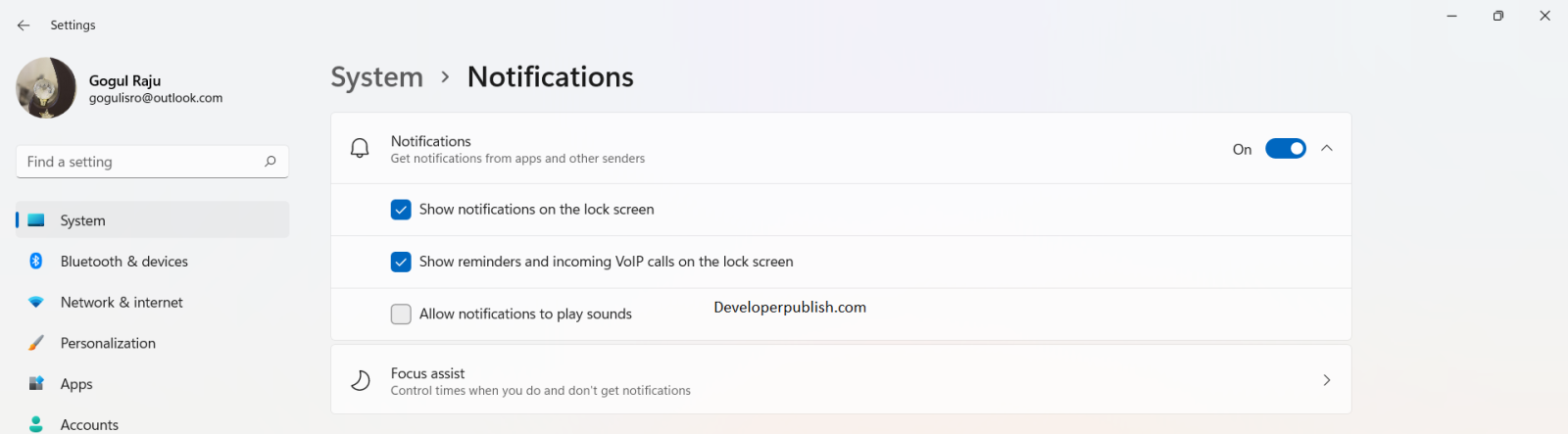Click the Apps sidebar icon
The image size is (1568, 434).
pos(36,383)
